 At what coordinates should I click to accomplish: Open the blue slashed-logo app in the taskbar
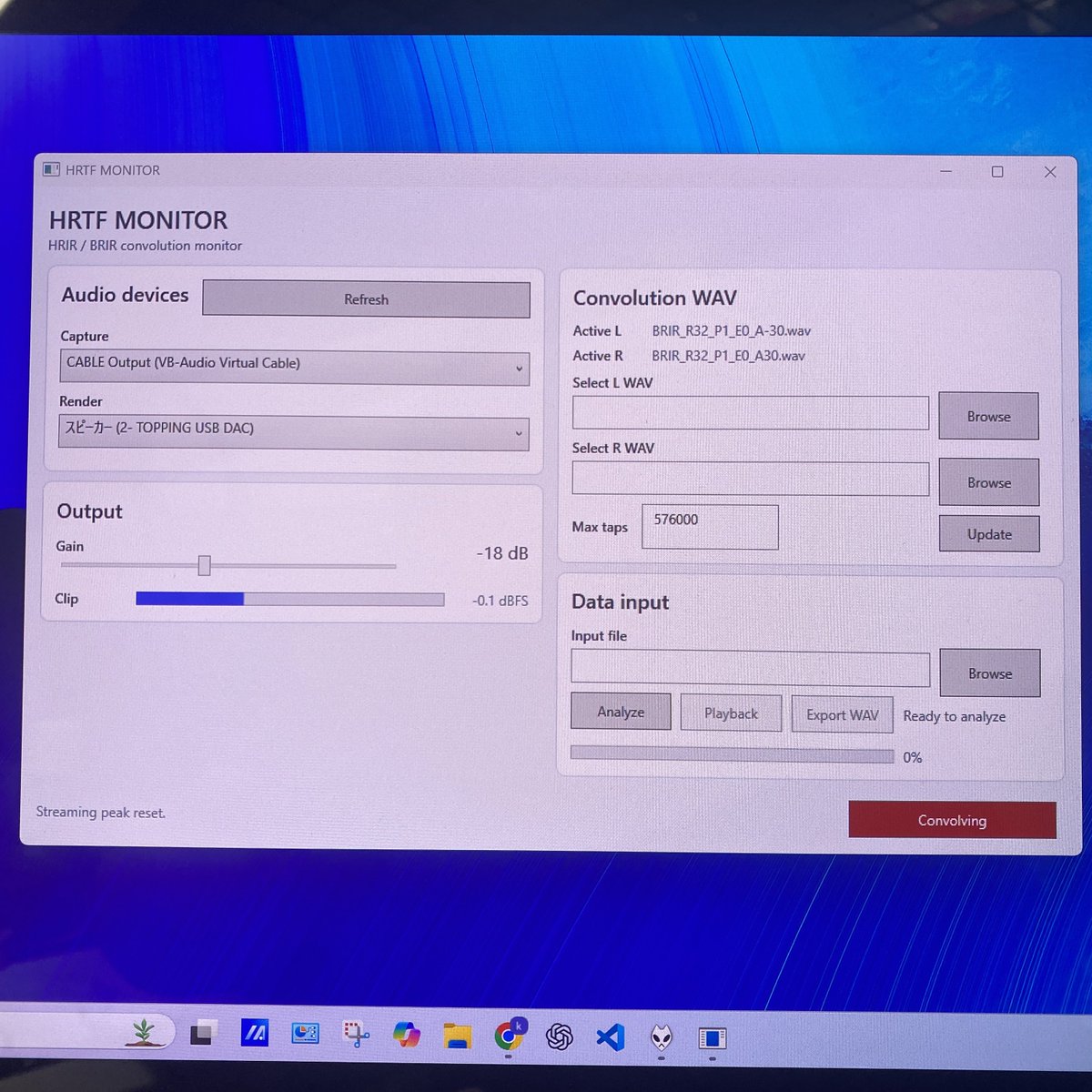(255, 1034)
